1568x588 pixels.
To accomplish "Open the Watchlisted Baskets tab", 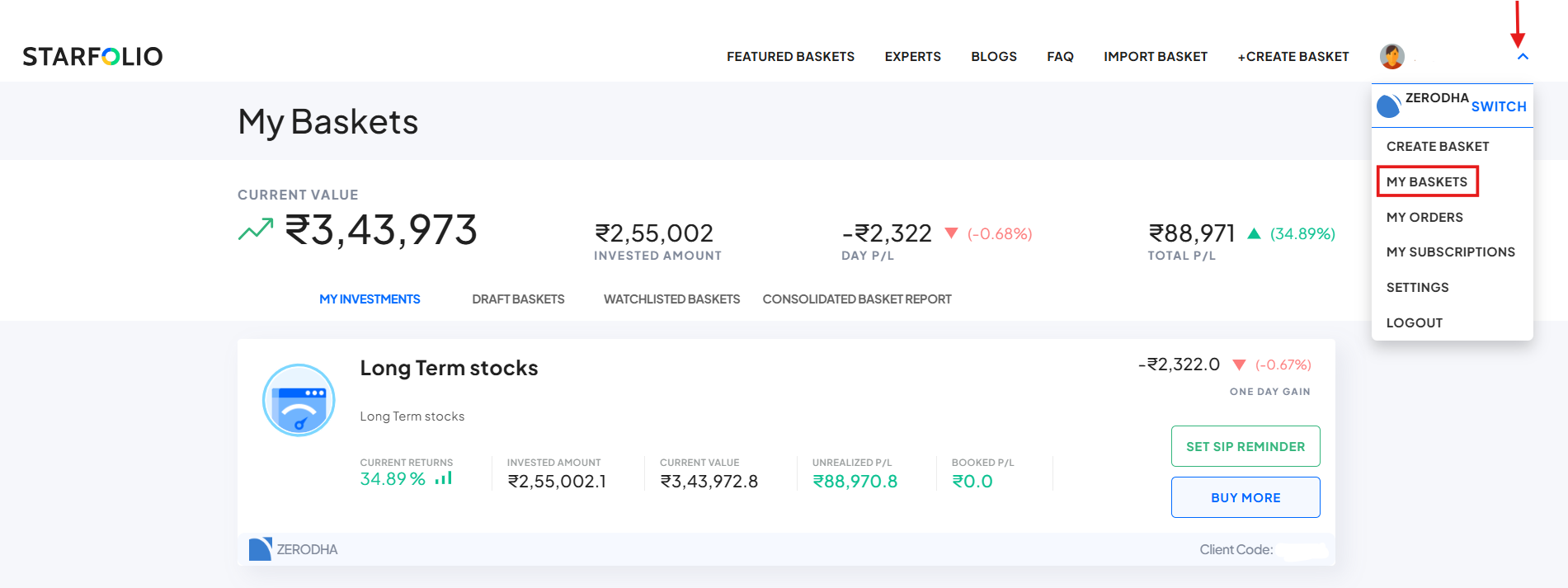I will click(671, 299).
